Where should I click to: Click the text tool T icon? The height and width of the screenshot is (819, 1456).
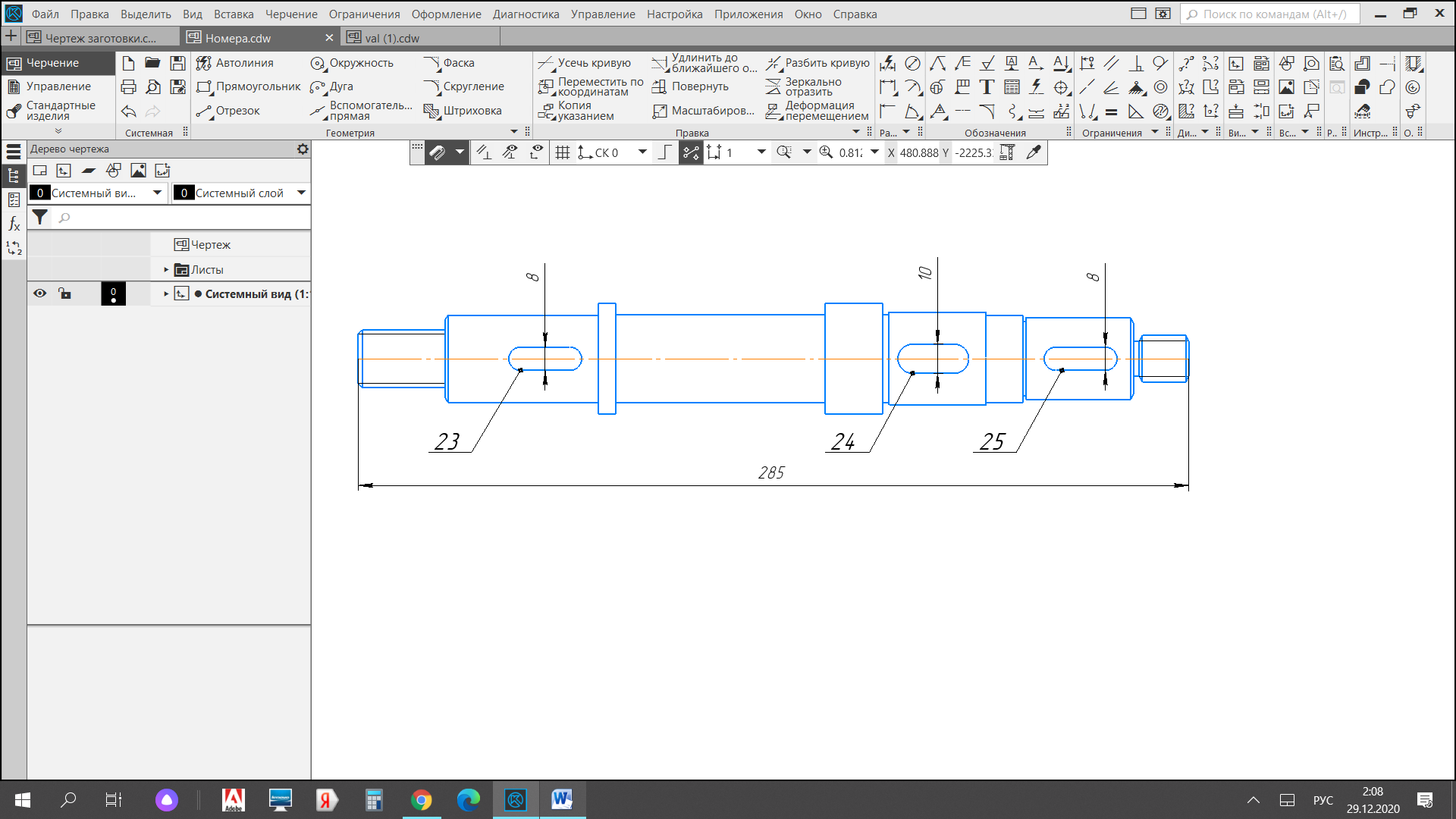point(987,87)
